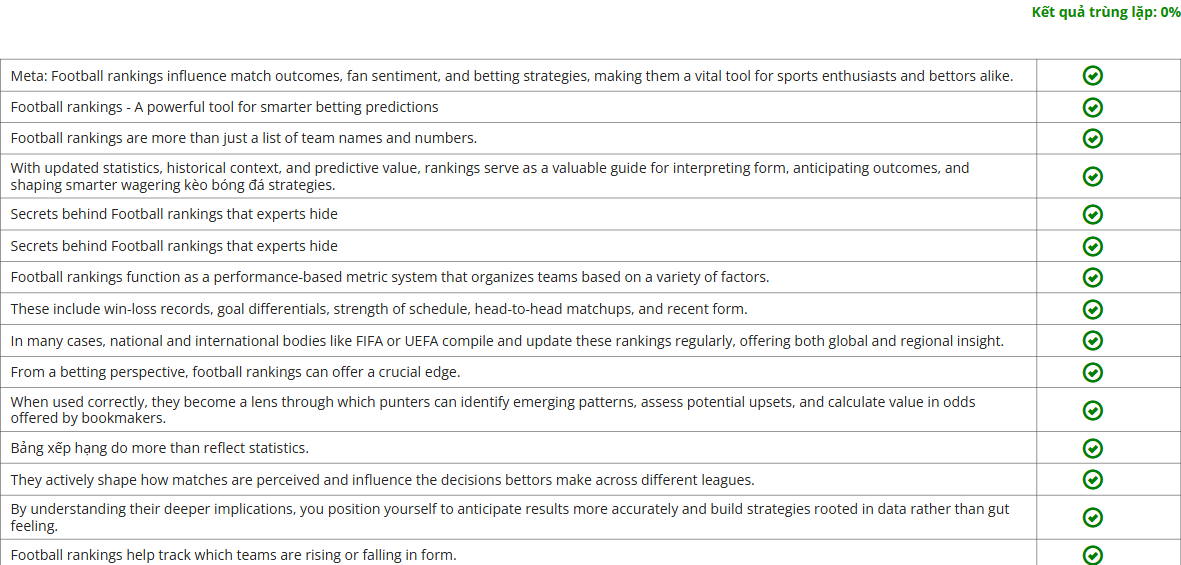Click check icon for 'They actively shape' row
1181x565 pixels.
tap(1093, 480)
